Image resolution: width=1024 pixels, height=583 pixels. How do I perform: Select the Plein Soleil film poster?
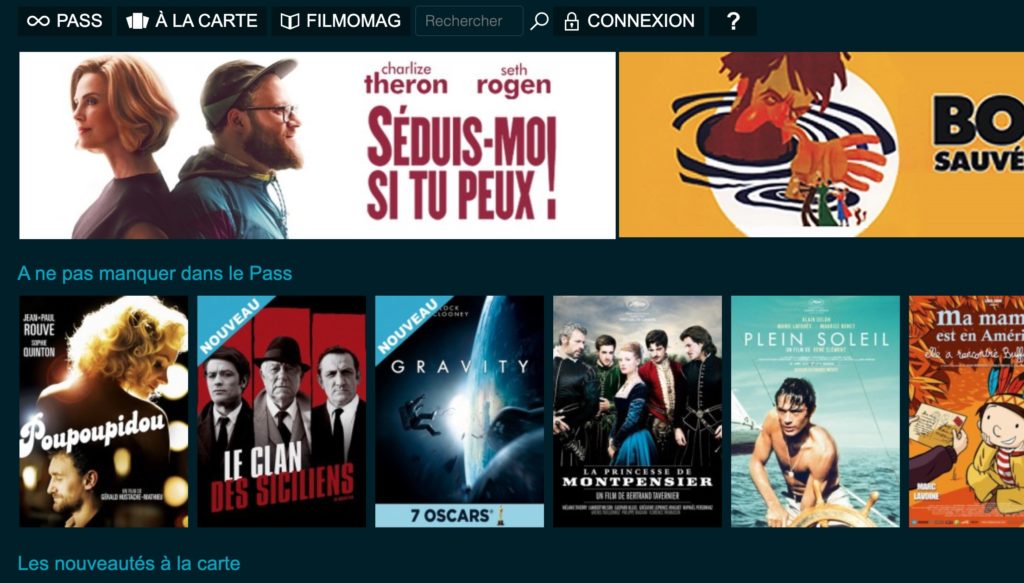pyautogui.click(x=815, y=411)
